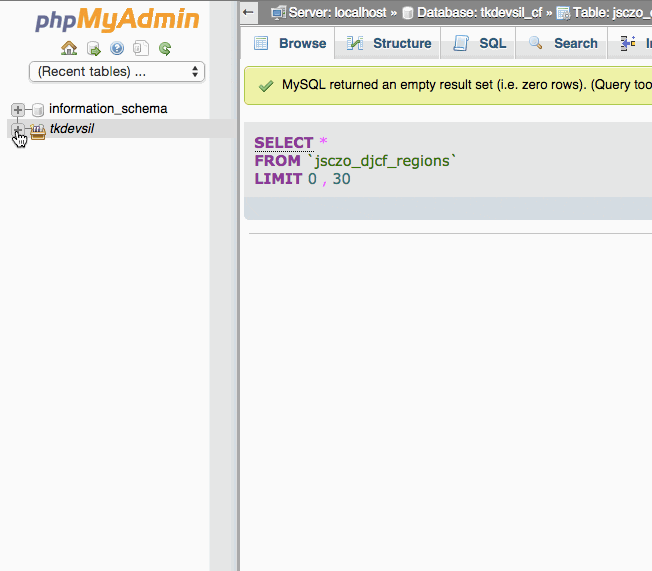The height and width of the screenshot is (571, 652).
Task: Click the SELECT keyword link
Action: (x=284, y=143)
